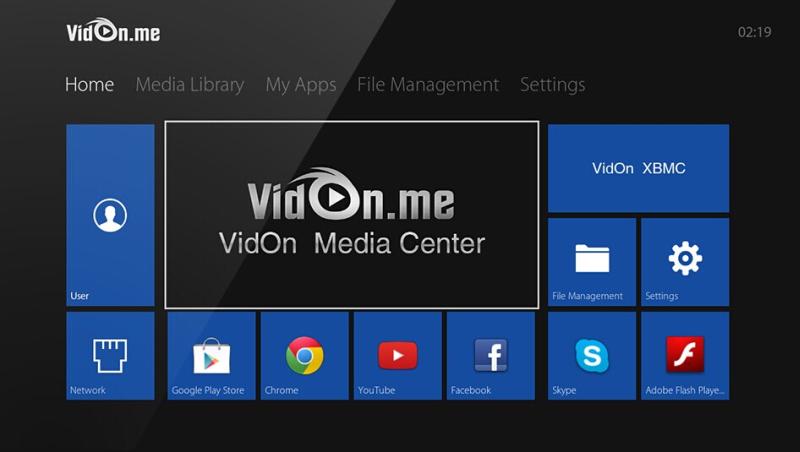
Task: Switch to the Home tab
Action: [89, 85]
